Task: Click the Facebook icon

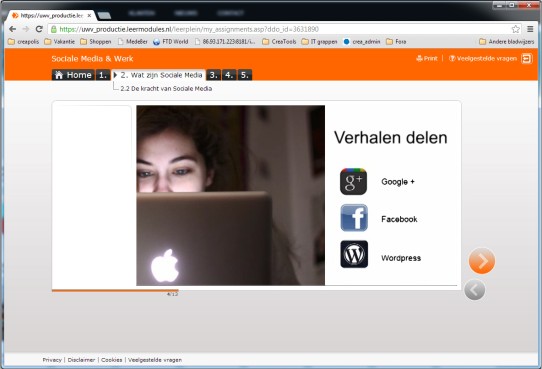Action: tap(354, 218)
